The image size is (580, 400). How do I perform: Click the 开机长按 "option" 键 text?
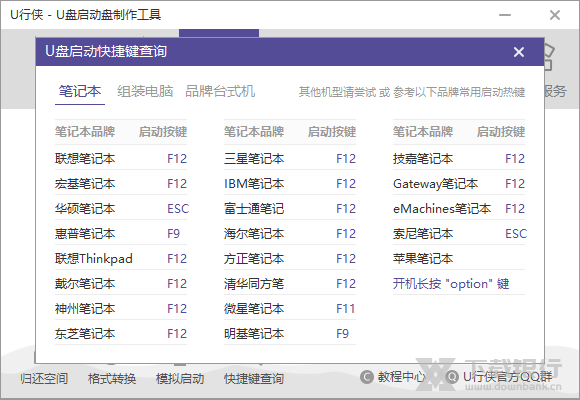[x=451, y=283]
